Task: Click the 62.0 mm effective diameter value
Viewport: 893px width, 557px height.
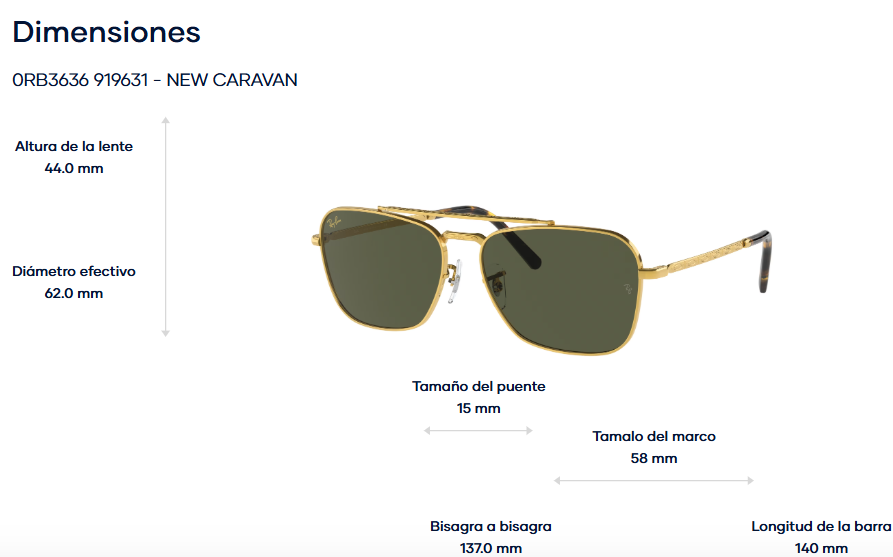Action: [x=74, y=293]
